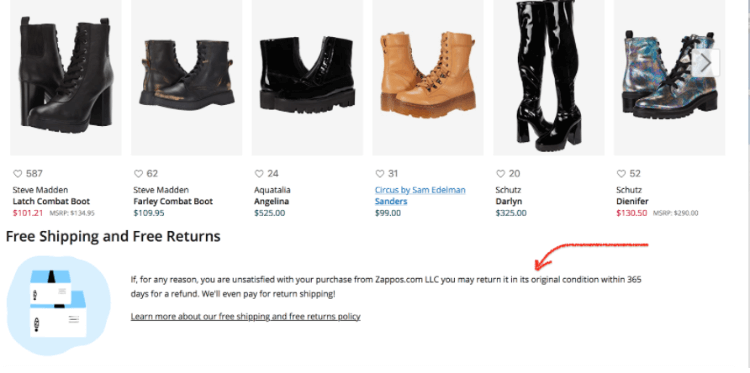Select Latch Combat Boot title
This screenshot has width=750, height=373.
[51, 201]
